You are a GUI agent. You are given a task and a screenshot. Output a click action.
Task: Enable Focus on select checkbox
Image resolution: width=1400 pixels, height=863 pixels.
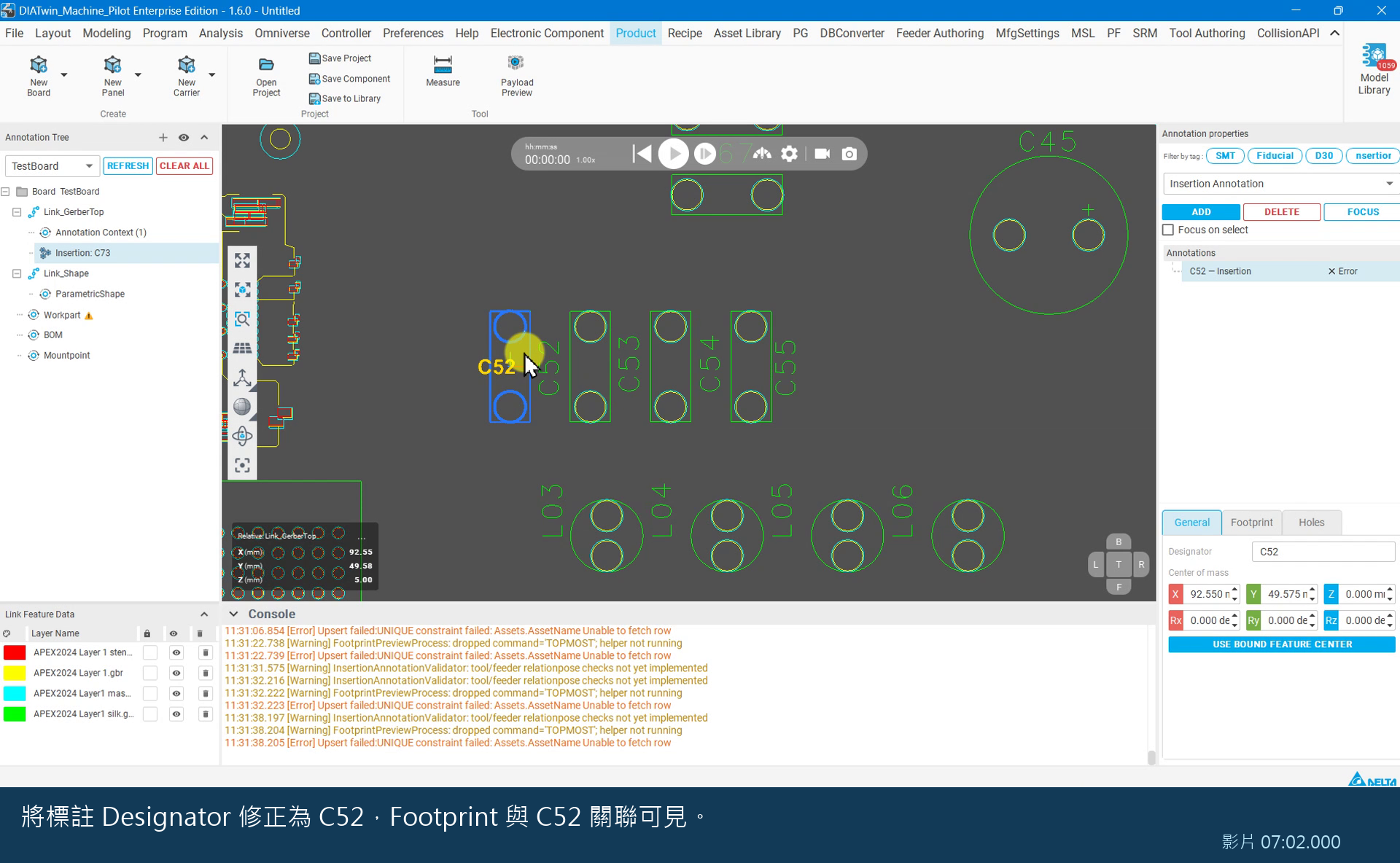tap(1168, 230)
